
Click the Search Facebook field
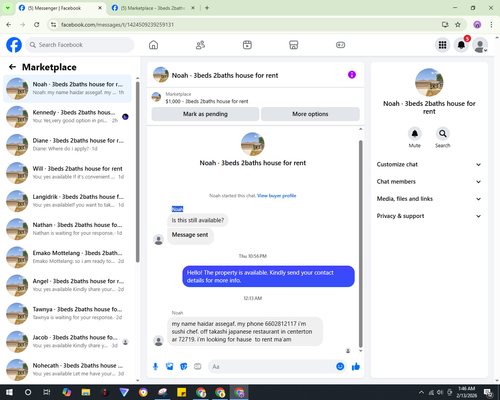coord(80,45)
